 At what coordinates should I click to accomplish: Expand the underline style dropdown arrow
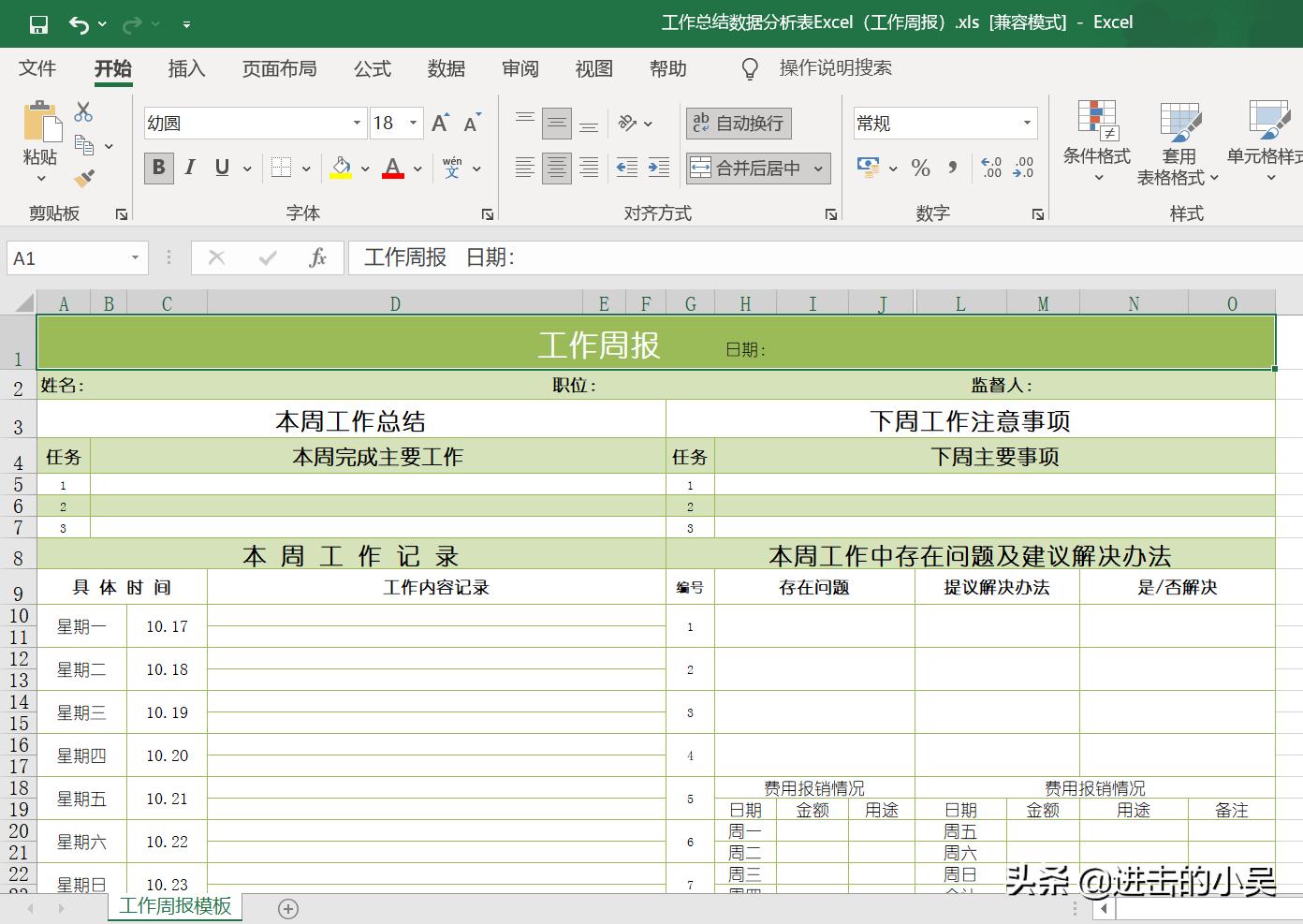pyautogui.click(x=247, y=169)
